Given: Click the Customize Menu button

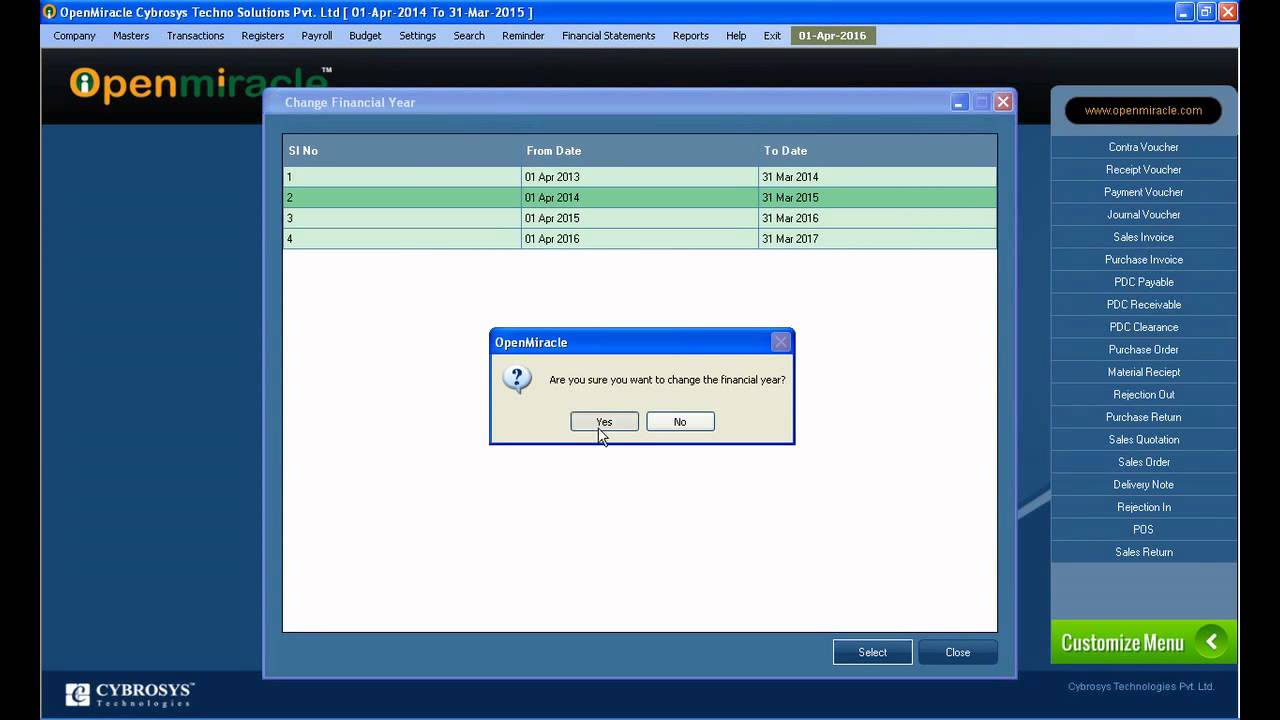Looking at the screenshot, I should 1143,642.
